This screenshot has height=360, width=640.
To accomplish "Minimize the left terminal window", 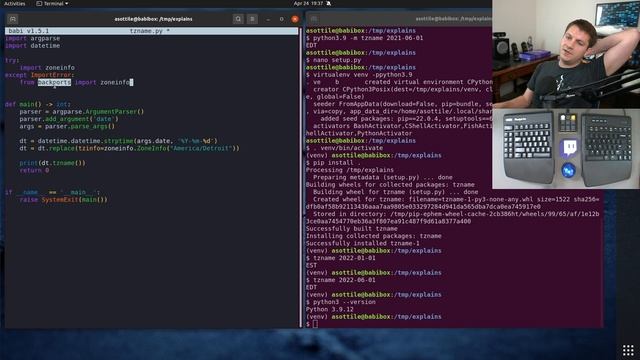I will pyautogui.click(x=268, y=19).
